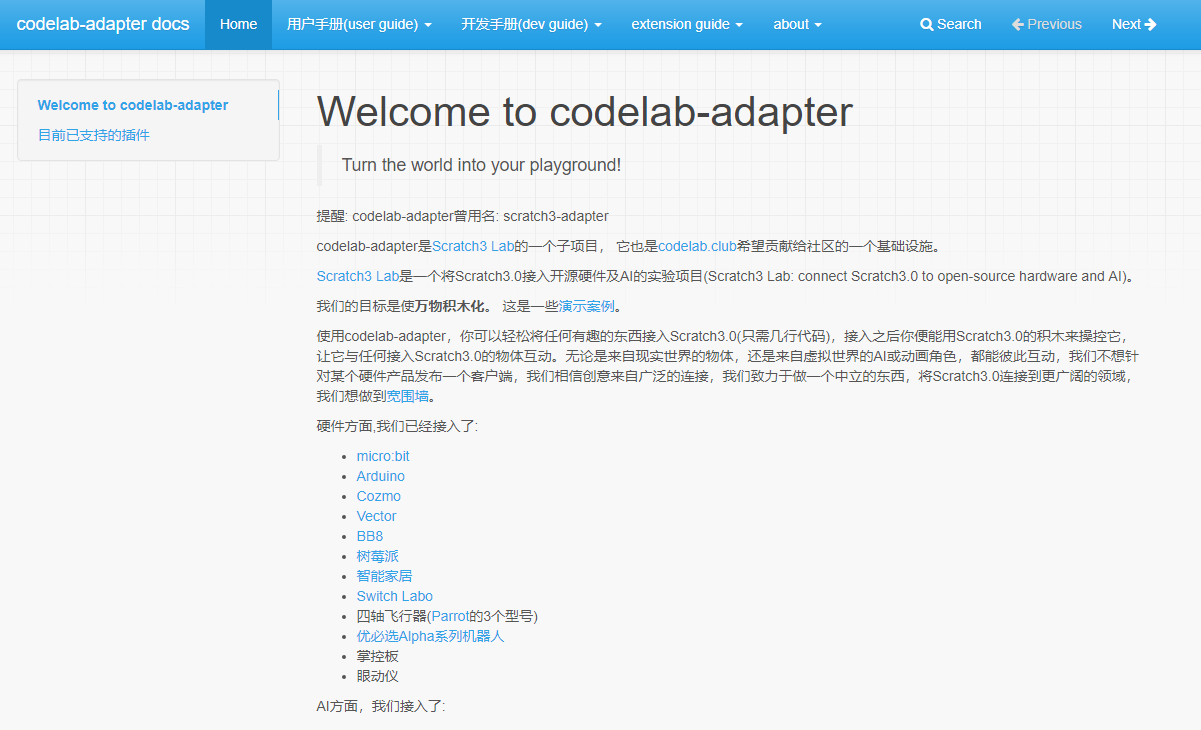Click the Search magnifier icon
Viewport: 1201px width, 730px height.
tap(926, 24)
